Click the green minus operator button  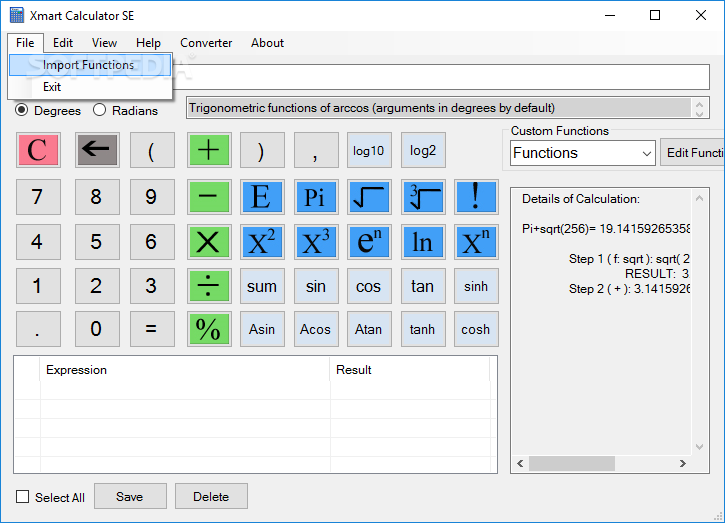pyautogui.click(x=209, y=197)
